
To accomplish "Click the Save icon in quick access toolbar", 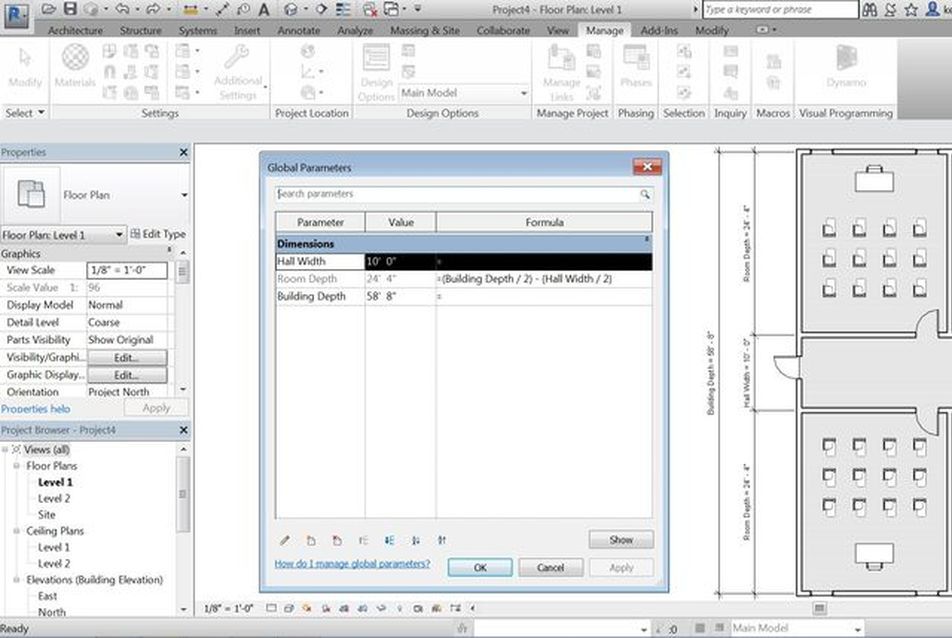I will pos(70,9).
